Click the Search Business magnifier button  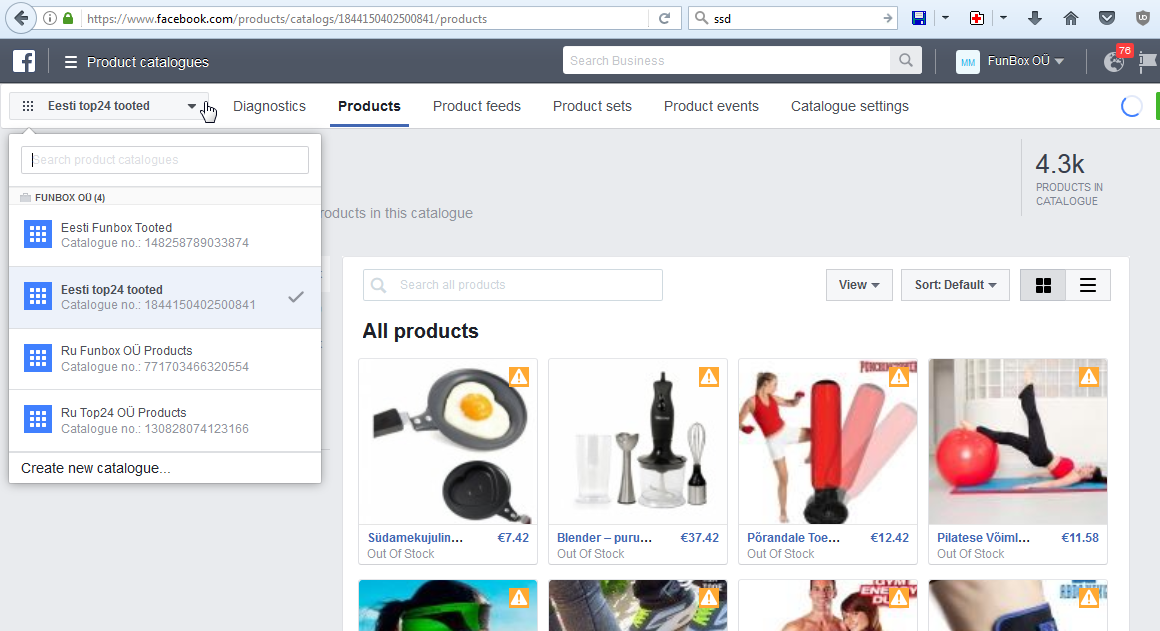pyautogui.click(x=906, y=61)
